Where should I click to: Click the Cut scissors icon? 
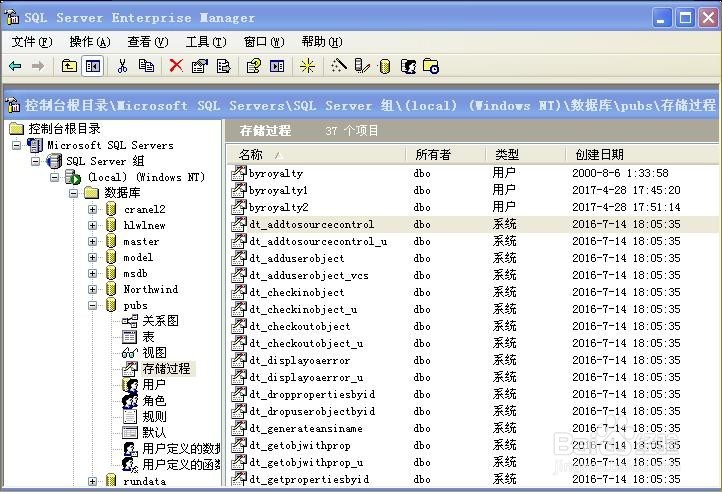point(122,66)
